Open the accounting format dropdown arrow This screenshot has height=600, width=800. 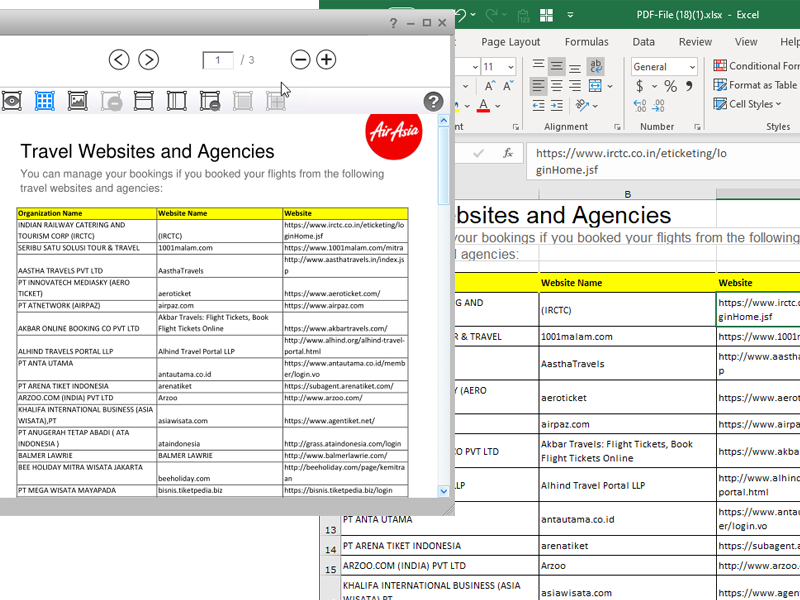[x=654, y=86]
